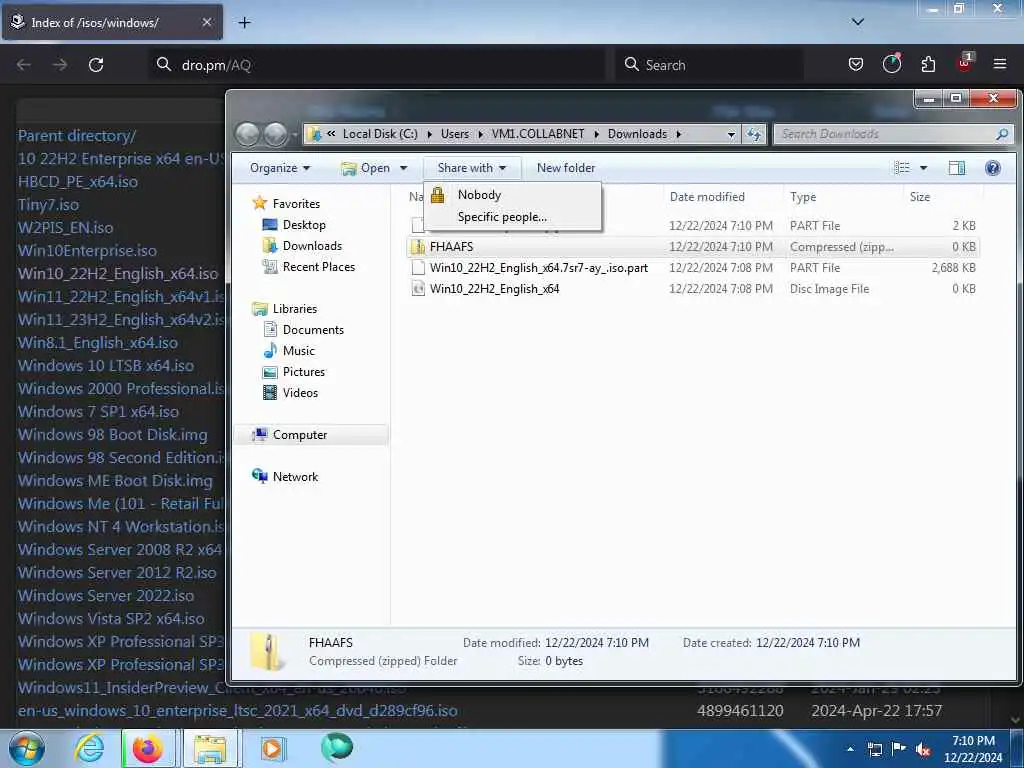Expand the Open button dropdown arrow
This screenshot has height=768, width=1024.
click(x=404, y=168)
